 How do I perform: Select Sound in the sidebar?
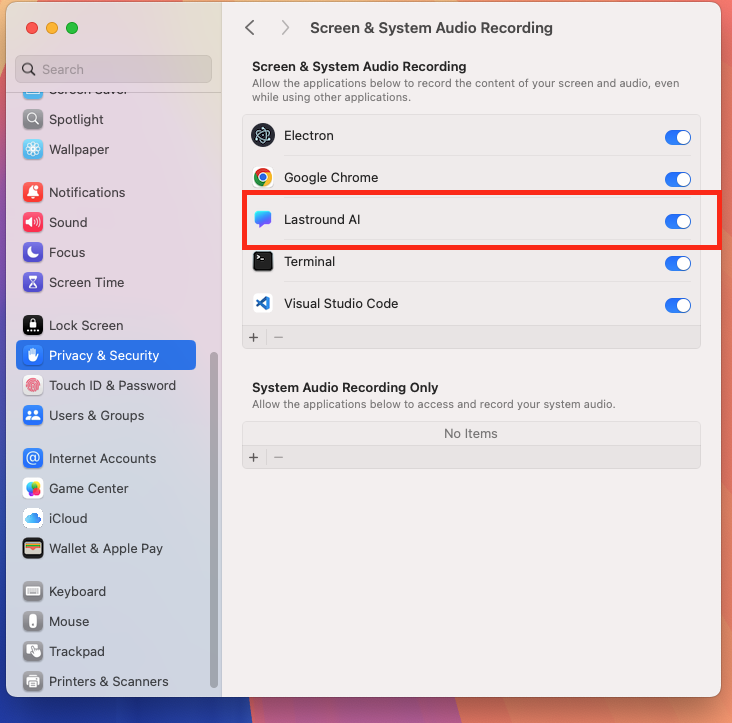pyautogui.click(x=68, y=222)
